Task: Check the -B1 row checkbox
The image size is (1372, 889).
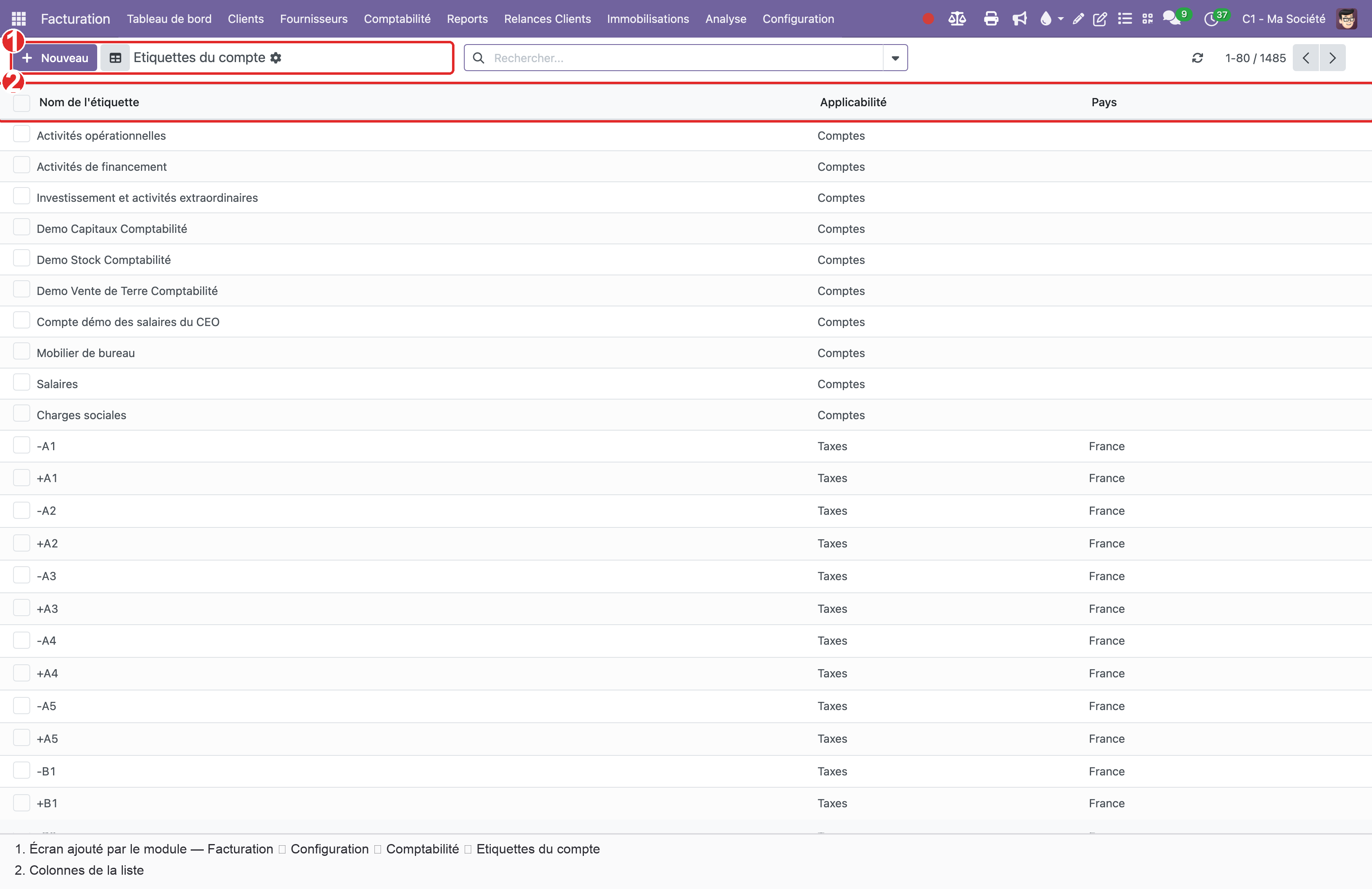Action: pos(22,770)
